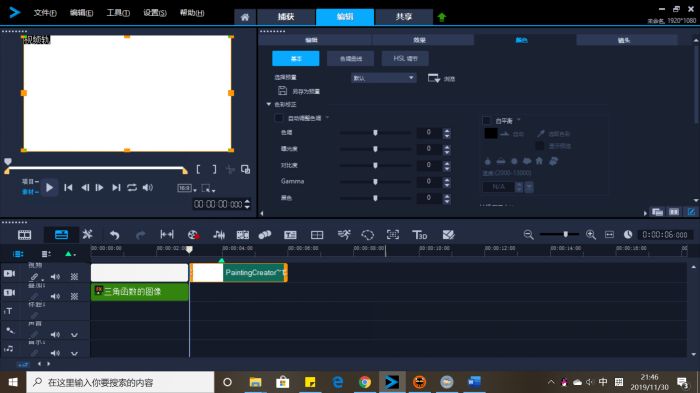Fit project in timeline window
This screenshot has width=700, height=393.
click(x=609, y=234)
